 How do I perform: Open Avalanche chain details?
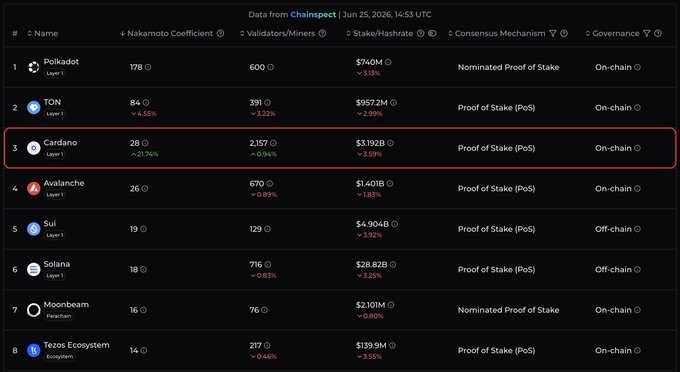click(64, 183)
